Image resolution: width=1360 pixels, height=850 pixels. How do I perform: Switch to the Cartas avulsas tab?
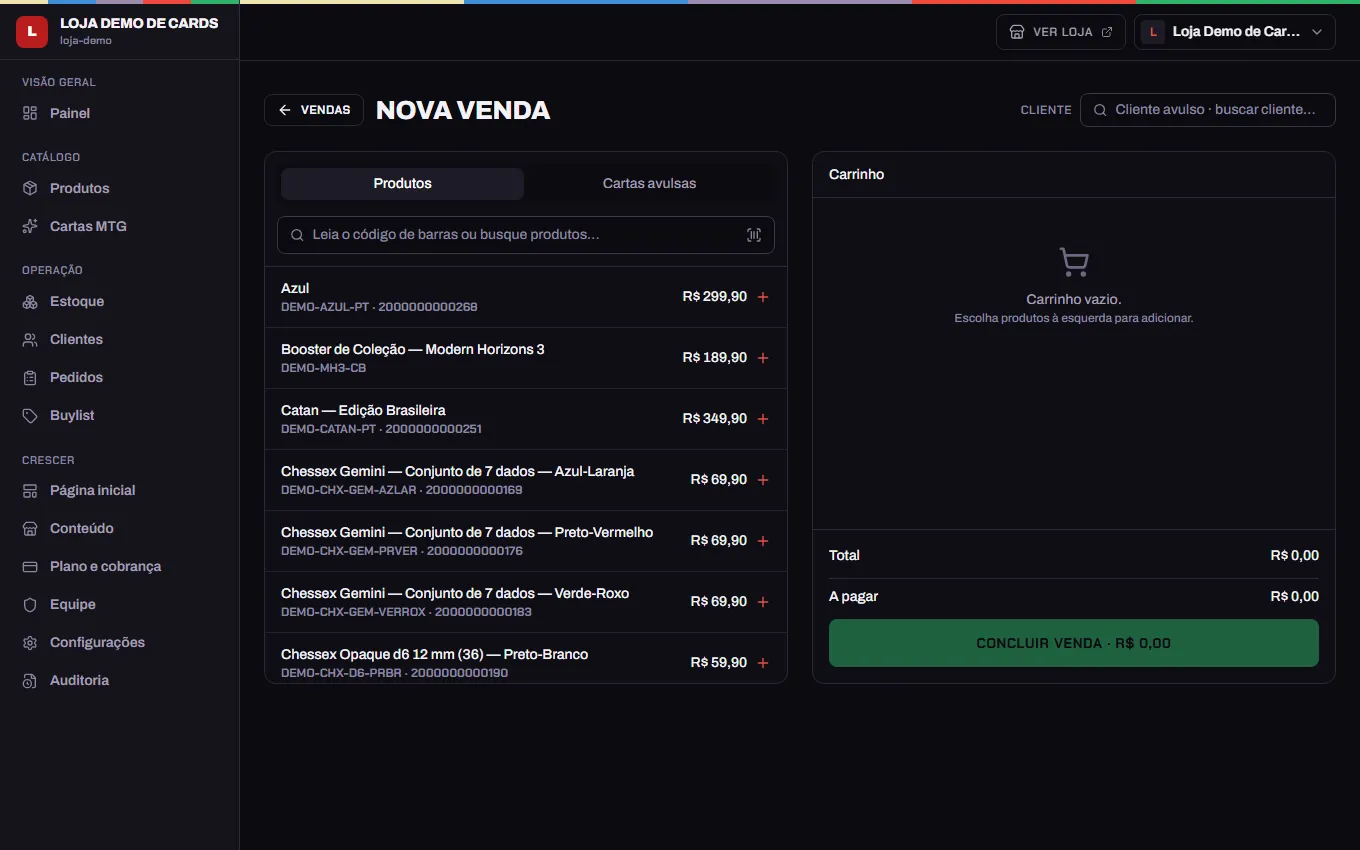pyautogui.click(x=649, y=184)
